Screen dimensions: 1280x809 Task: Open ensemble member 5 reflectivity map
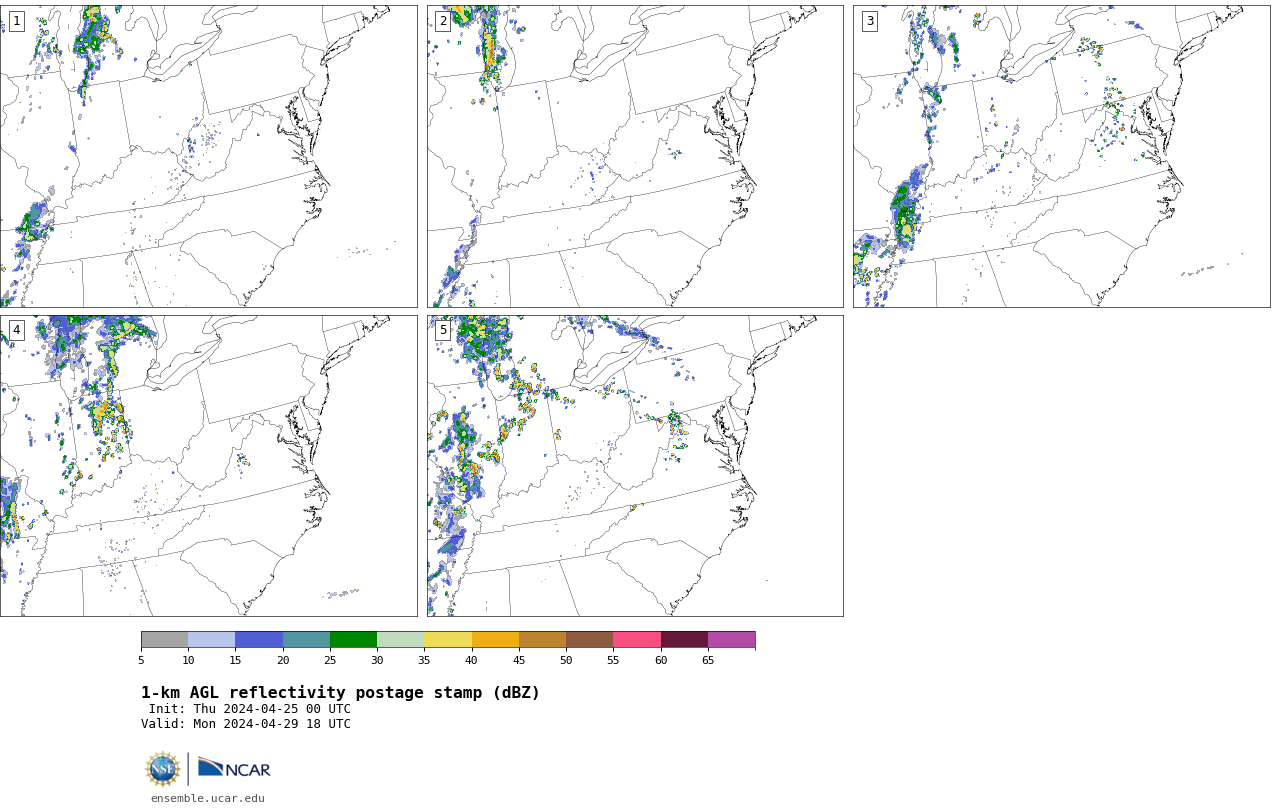tap(635, 466)
